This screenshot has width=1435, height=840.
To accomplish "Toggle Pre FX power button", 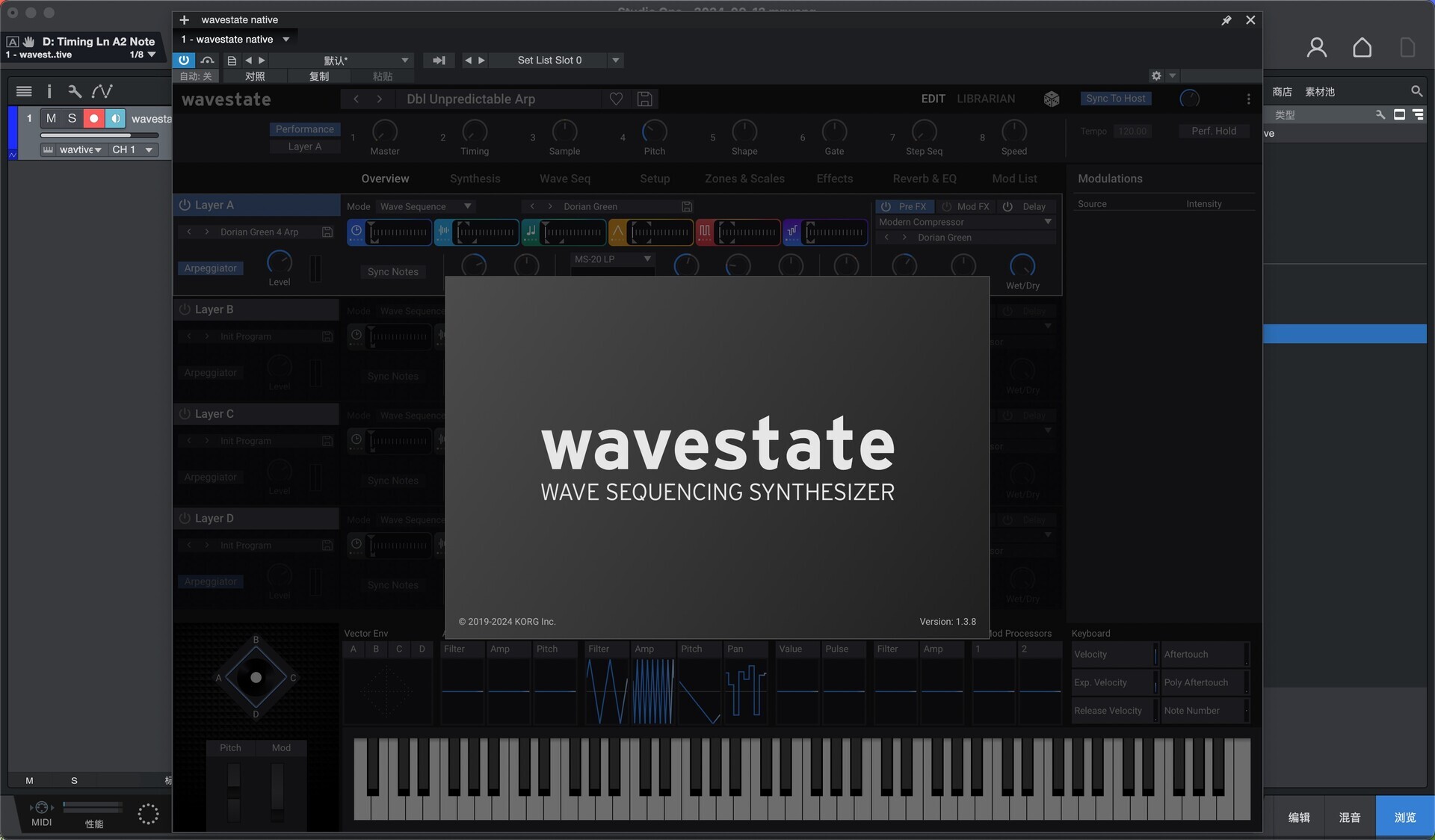I will click(x=886, y=206).
